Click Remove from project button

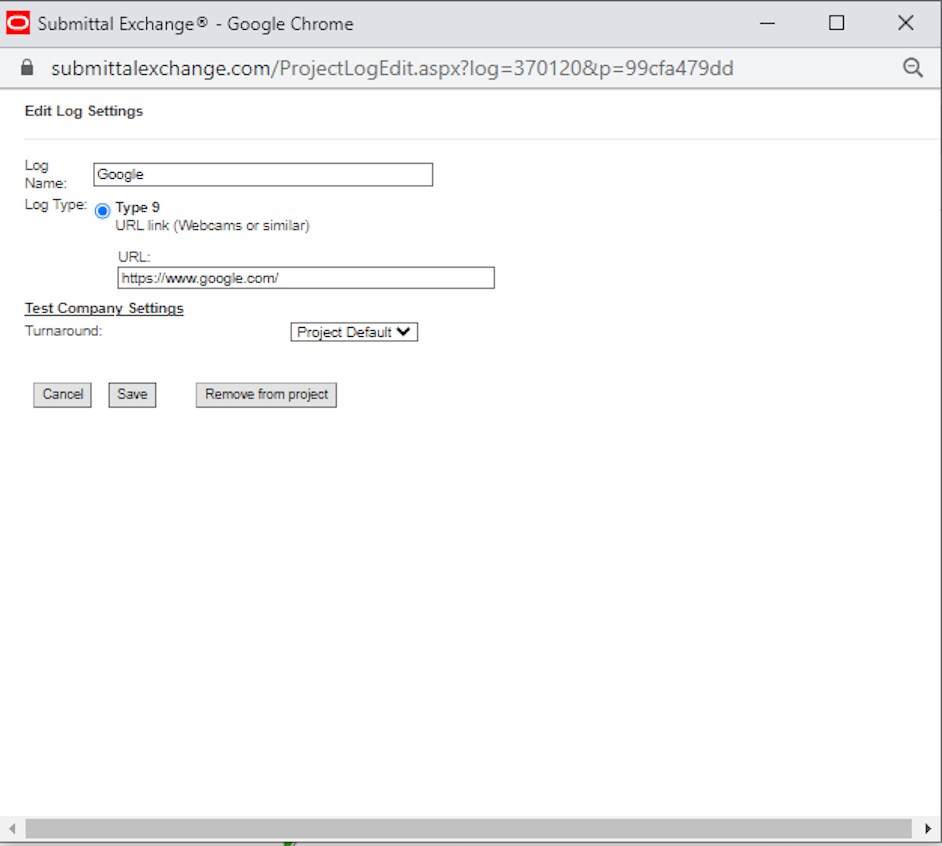(266, 395)
